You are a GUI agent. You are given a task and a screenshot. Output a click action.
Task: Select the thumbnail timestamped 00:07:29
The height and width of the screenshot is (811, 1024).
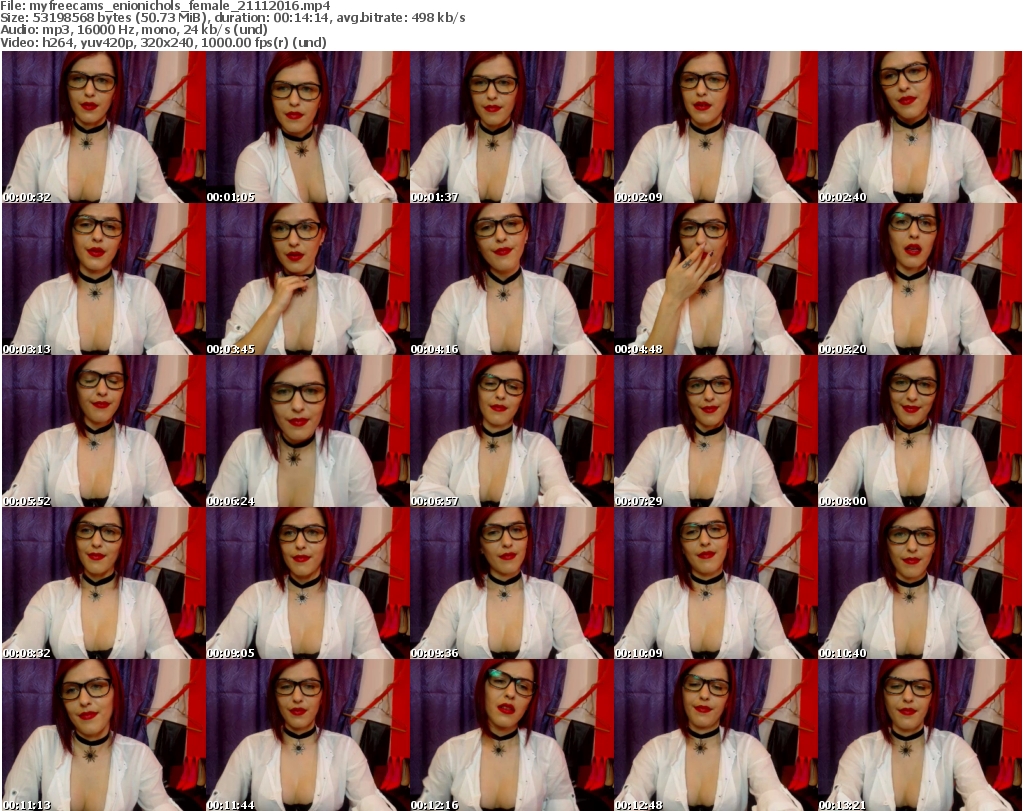tap(715, 432)
